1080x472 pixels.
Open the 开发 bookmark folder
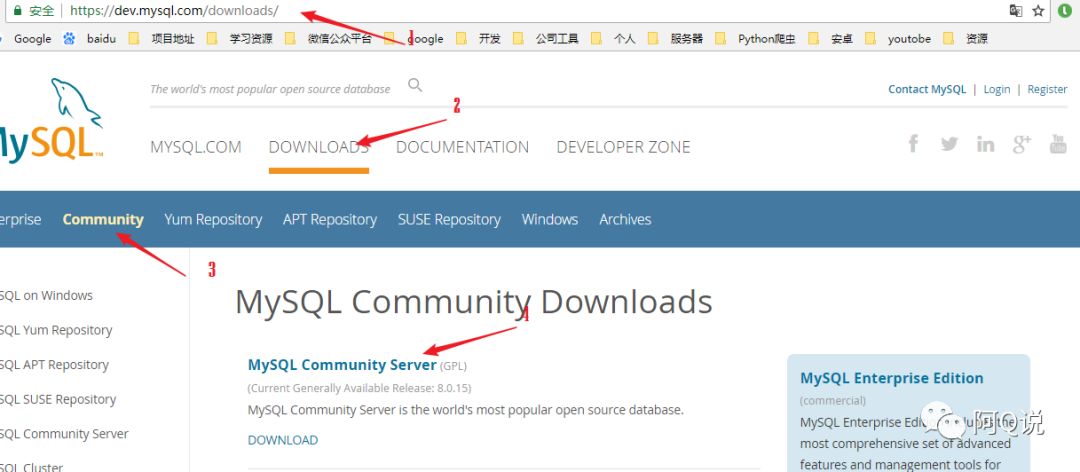[x=478, y=39]
